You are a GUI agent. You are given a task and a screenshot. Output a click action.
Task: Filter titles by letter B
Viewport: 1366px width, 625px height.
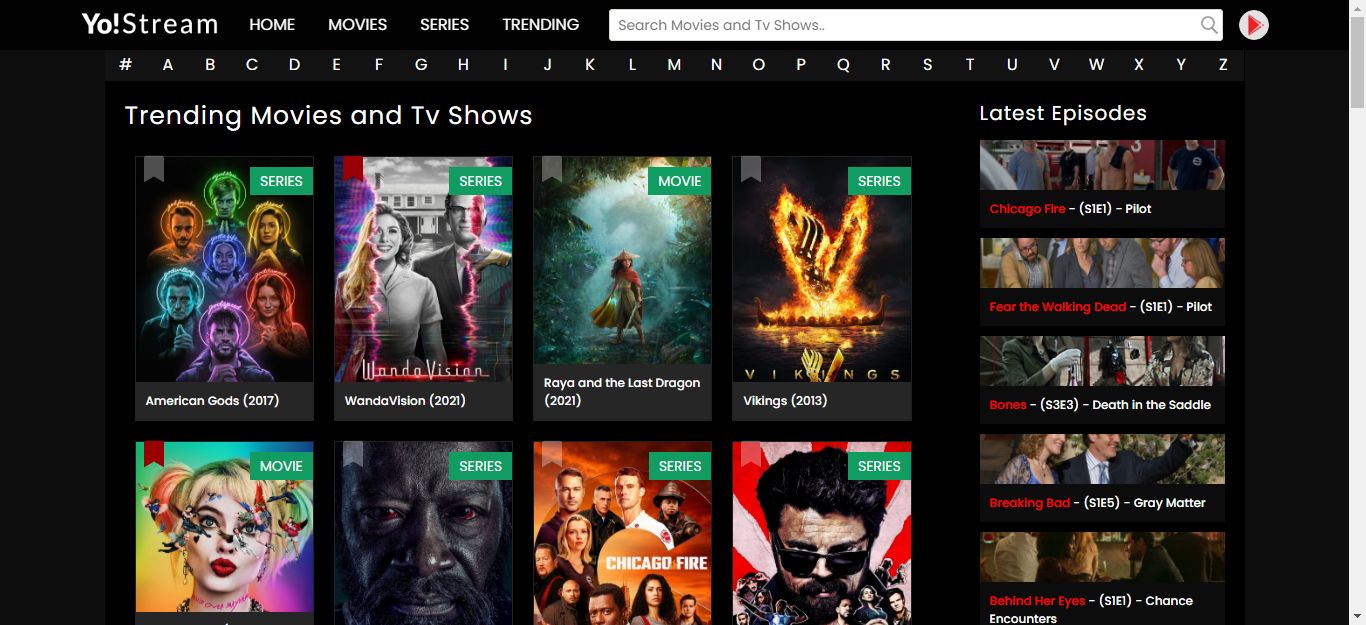click(210, 64)
